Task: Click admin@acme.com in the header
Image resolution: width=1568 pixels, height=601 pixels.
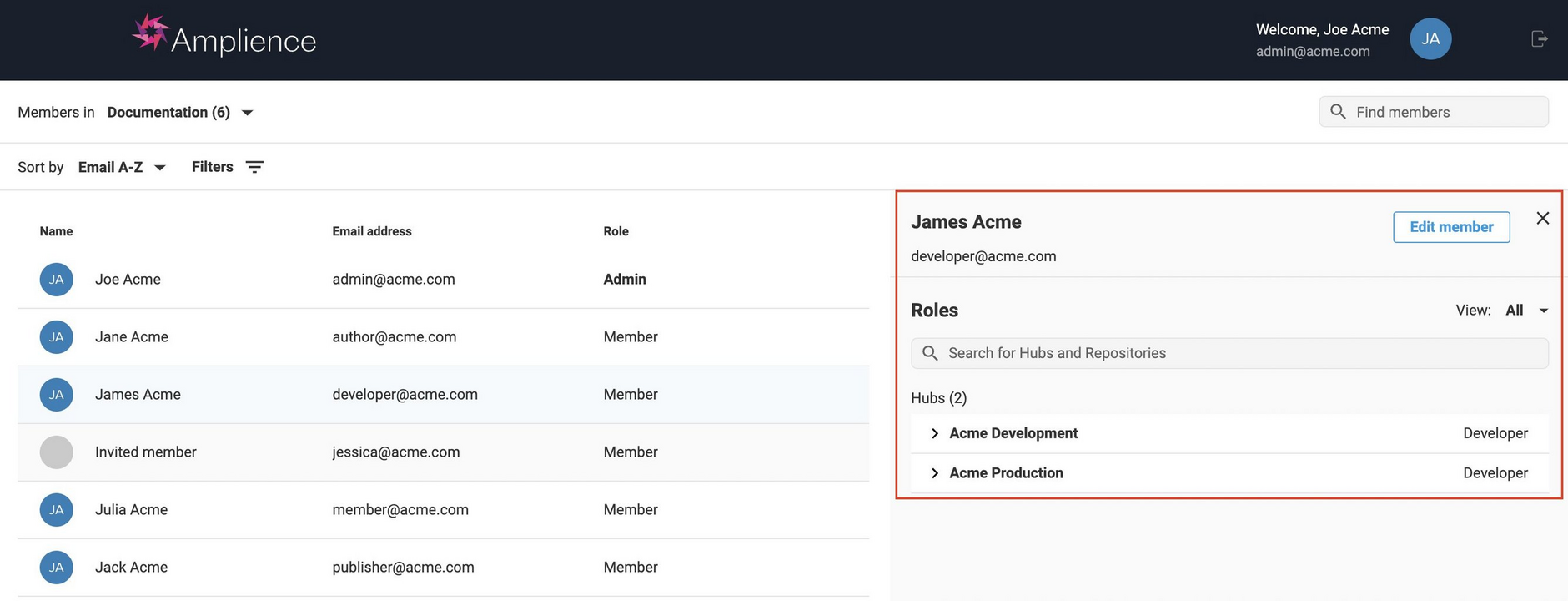Action: coord(1313,52)
